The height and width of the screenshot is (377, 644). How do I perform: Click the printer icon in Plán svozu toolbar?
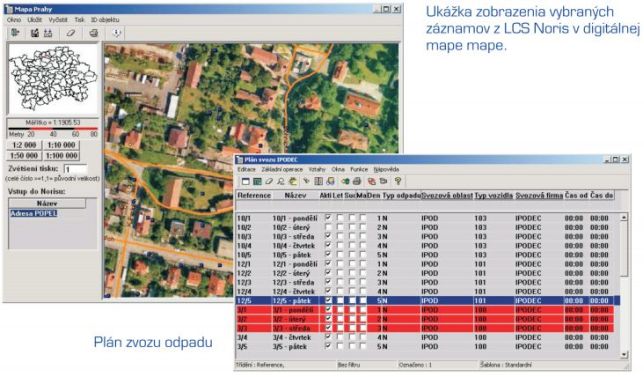(356, 181)
